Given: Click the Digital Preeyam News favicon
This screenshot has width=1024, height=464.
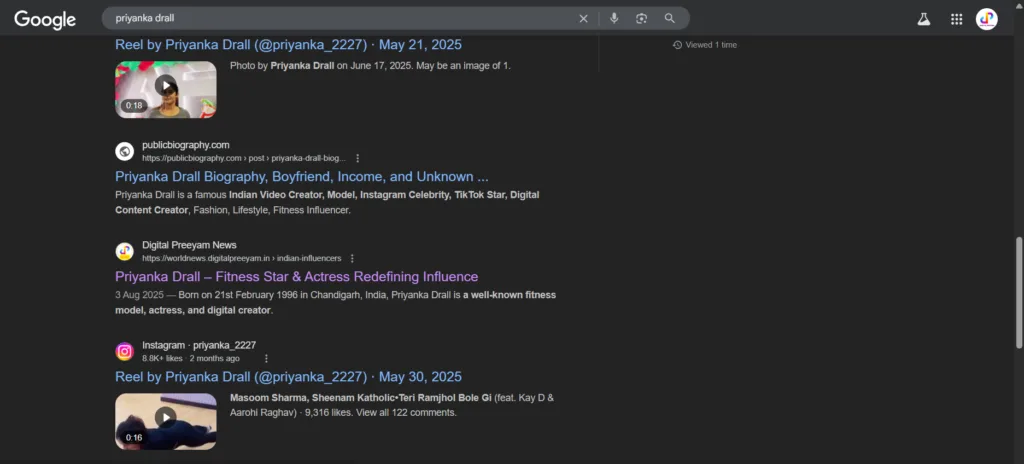Looking at the screenshot, I should coord(125,252).
